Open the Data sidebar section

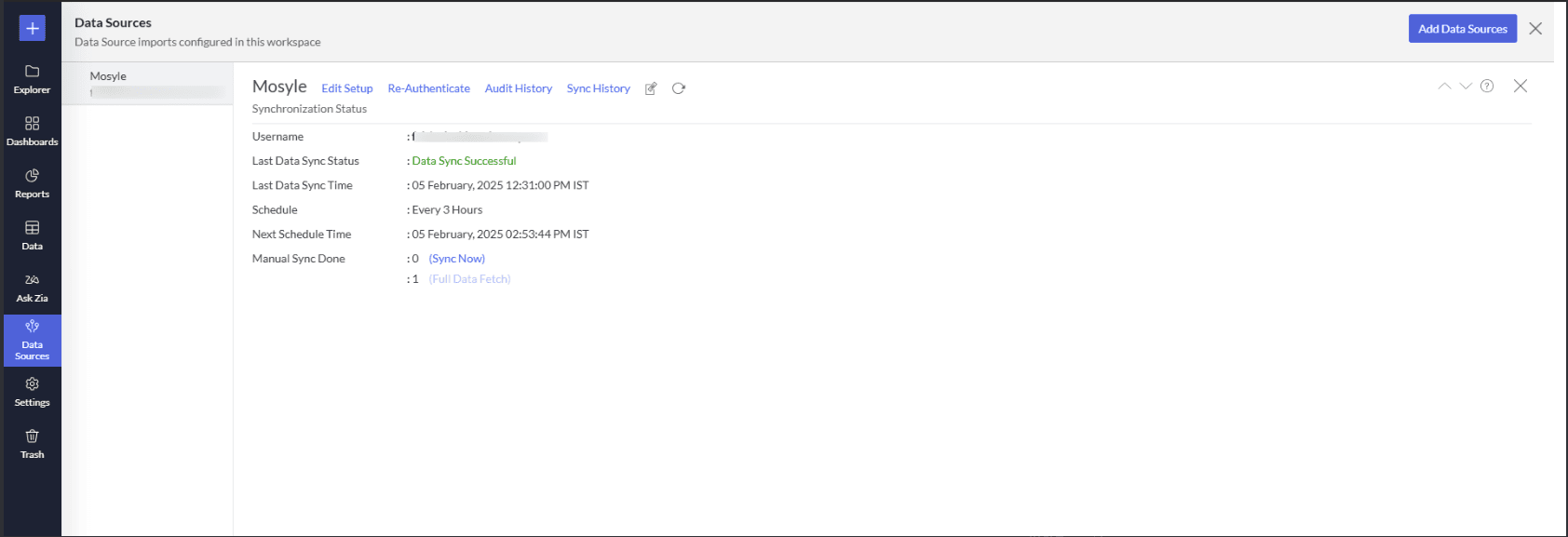(x=32, y=235)
